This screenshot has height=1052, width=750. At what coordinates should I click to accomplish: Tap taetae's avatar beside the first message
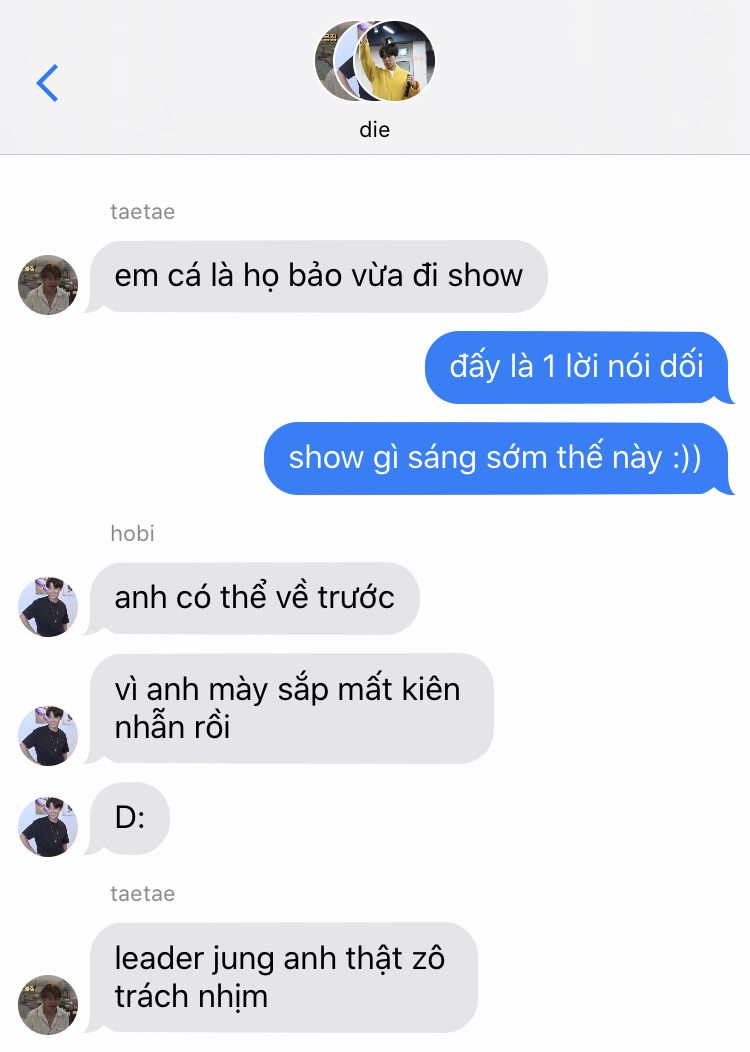coord(48,284)
